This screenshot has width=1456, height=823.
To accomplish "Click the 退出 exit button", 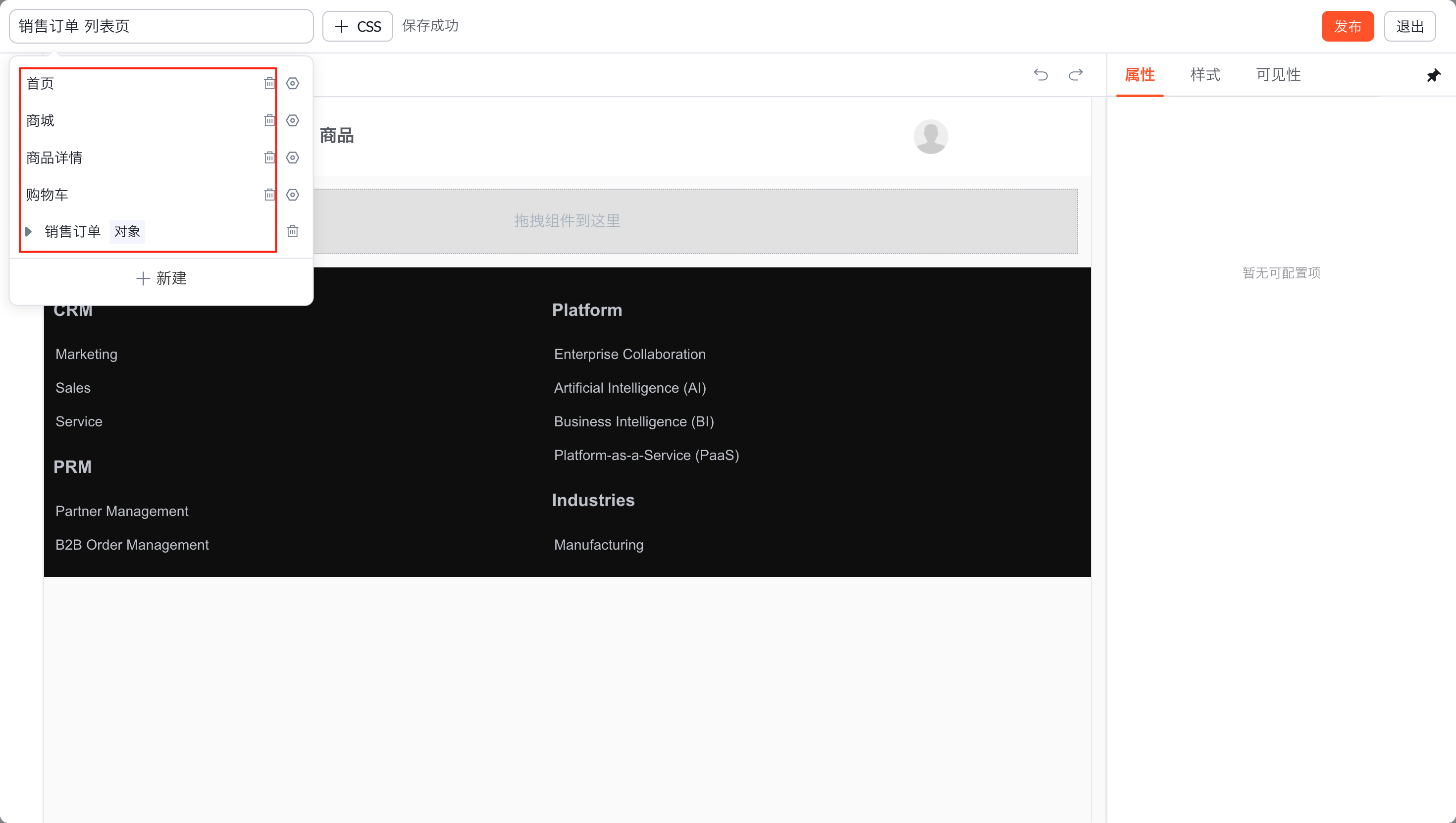I will 1409,26.
